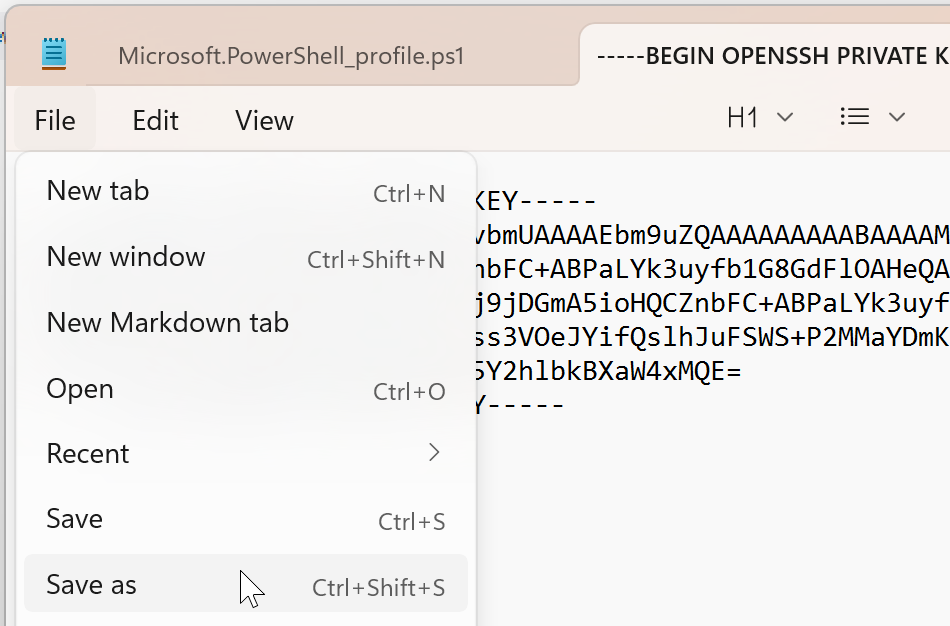Close the File menu via File
Image resolution: width=950 pixels, height=626 pixels.
click(x=55, y=121)
